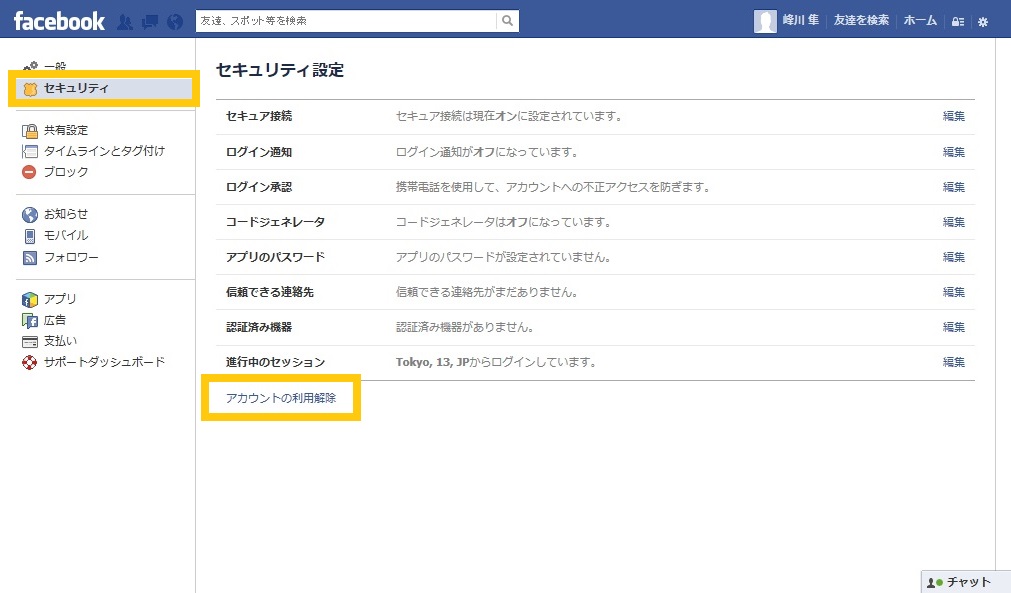Click the search magnifier button
1011x593 pixels.
[x=507, y=21]
